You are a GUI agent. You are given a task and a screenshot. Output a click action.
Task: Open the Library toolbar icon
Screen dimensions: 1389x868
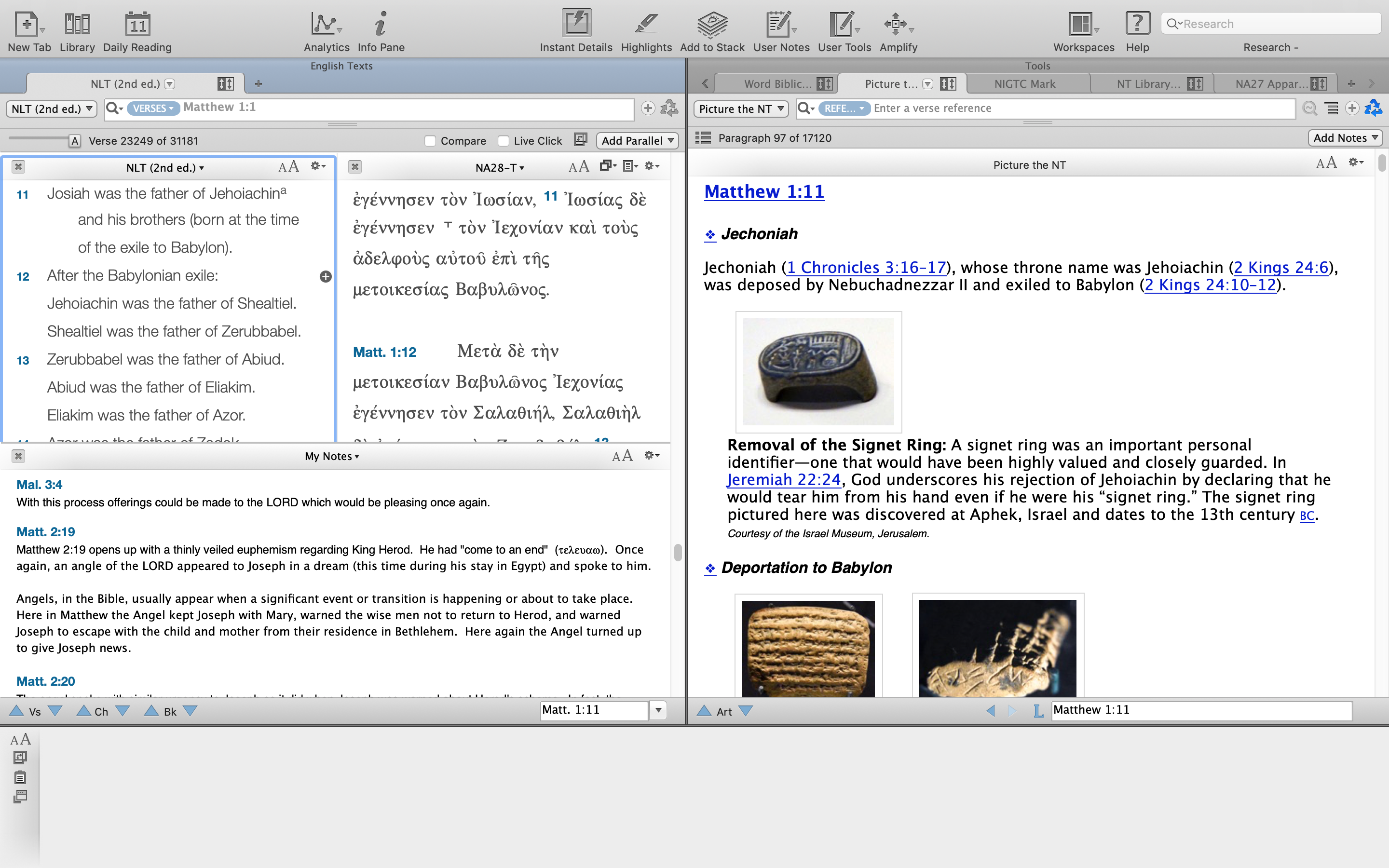[77, 24]
